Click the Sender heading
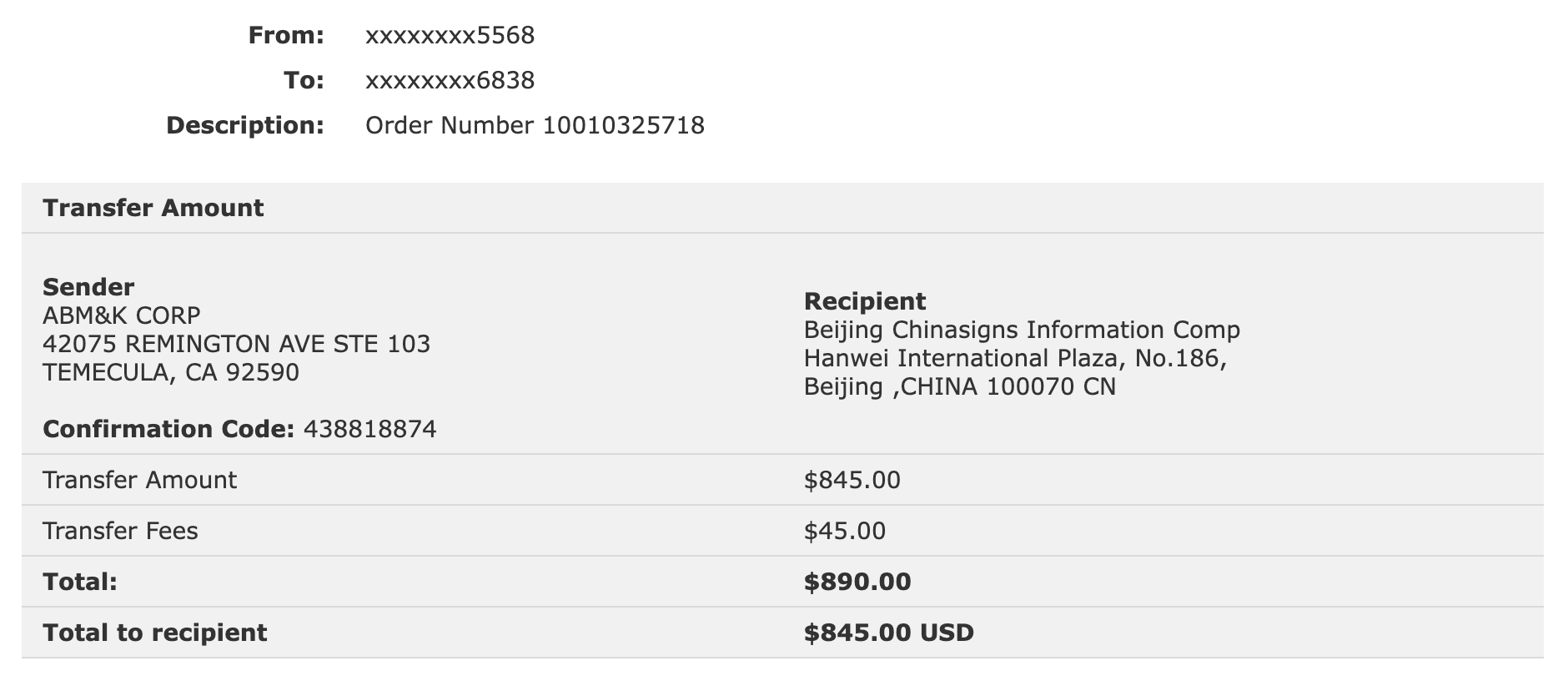This screenshot has width=1568, height=686. click(x=88, y=287)
